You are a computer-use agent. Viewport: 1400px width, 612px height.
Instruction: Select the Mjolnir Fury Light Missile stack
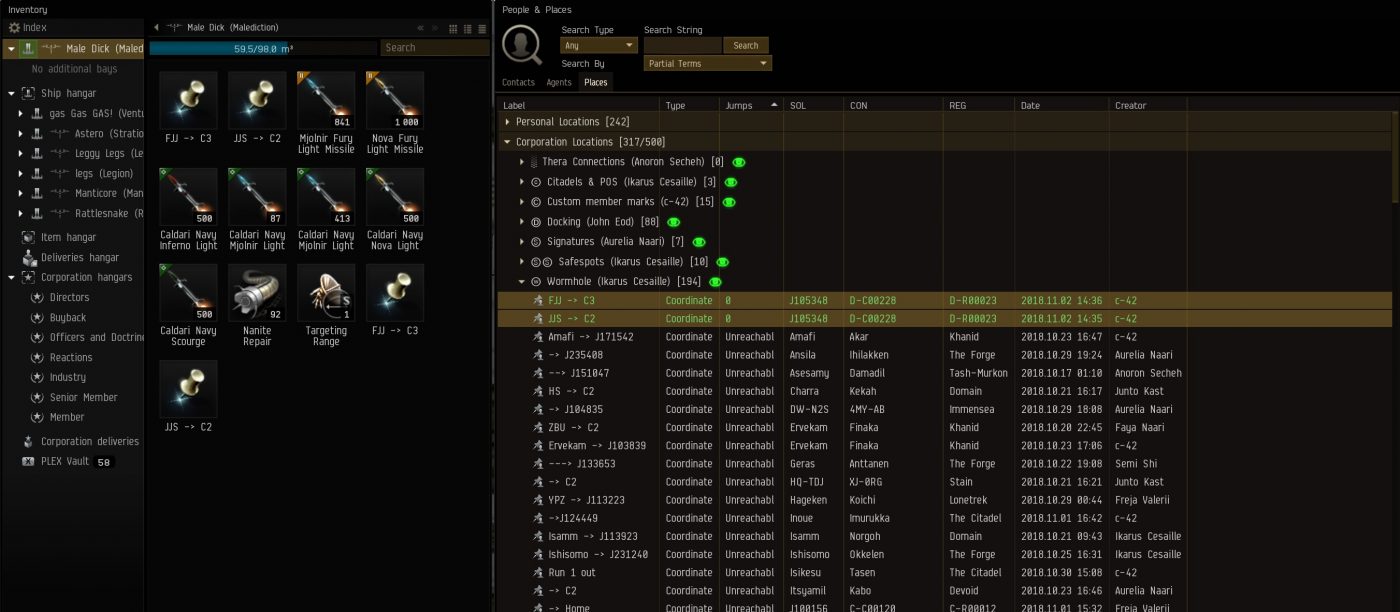coord(326,100)
